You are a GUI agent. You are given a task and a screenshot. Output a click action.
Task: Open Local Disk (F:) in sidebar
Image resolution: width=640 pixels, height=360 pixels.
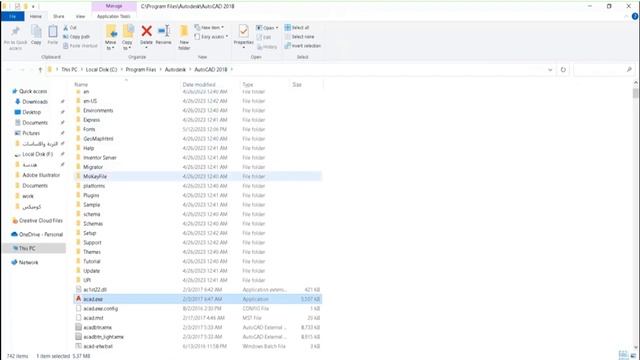34,154
